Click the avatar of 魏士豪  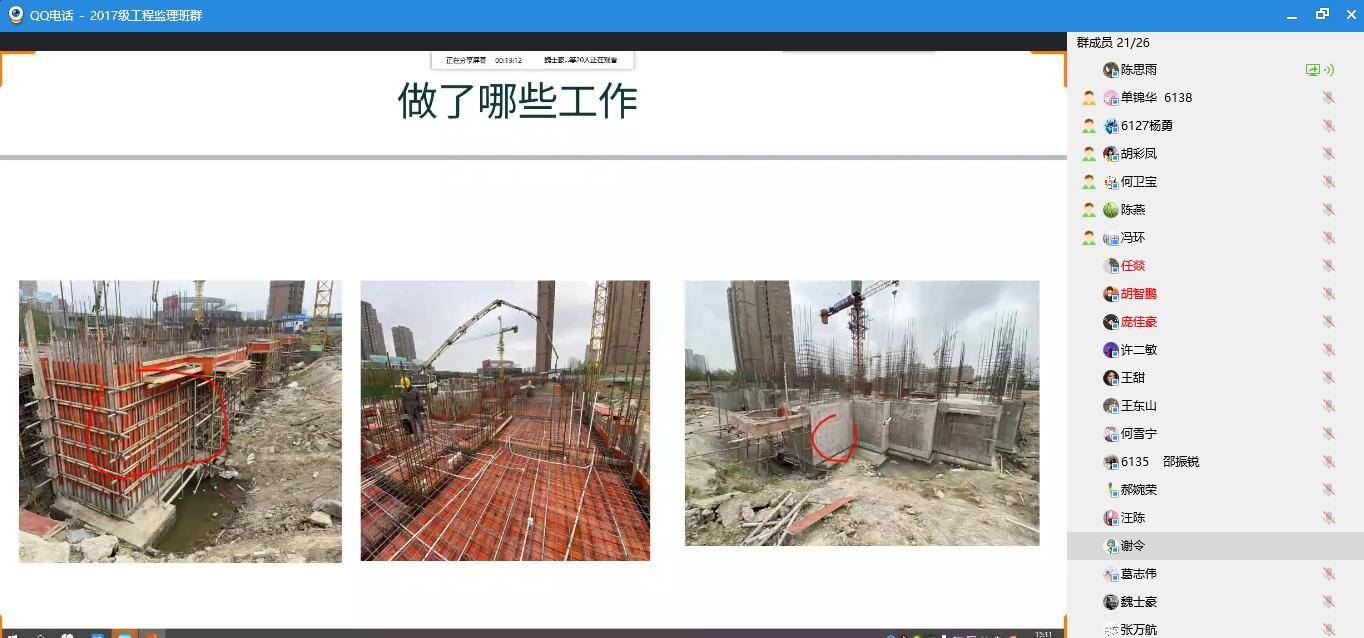1110,602
